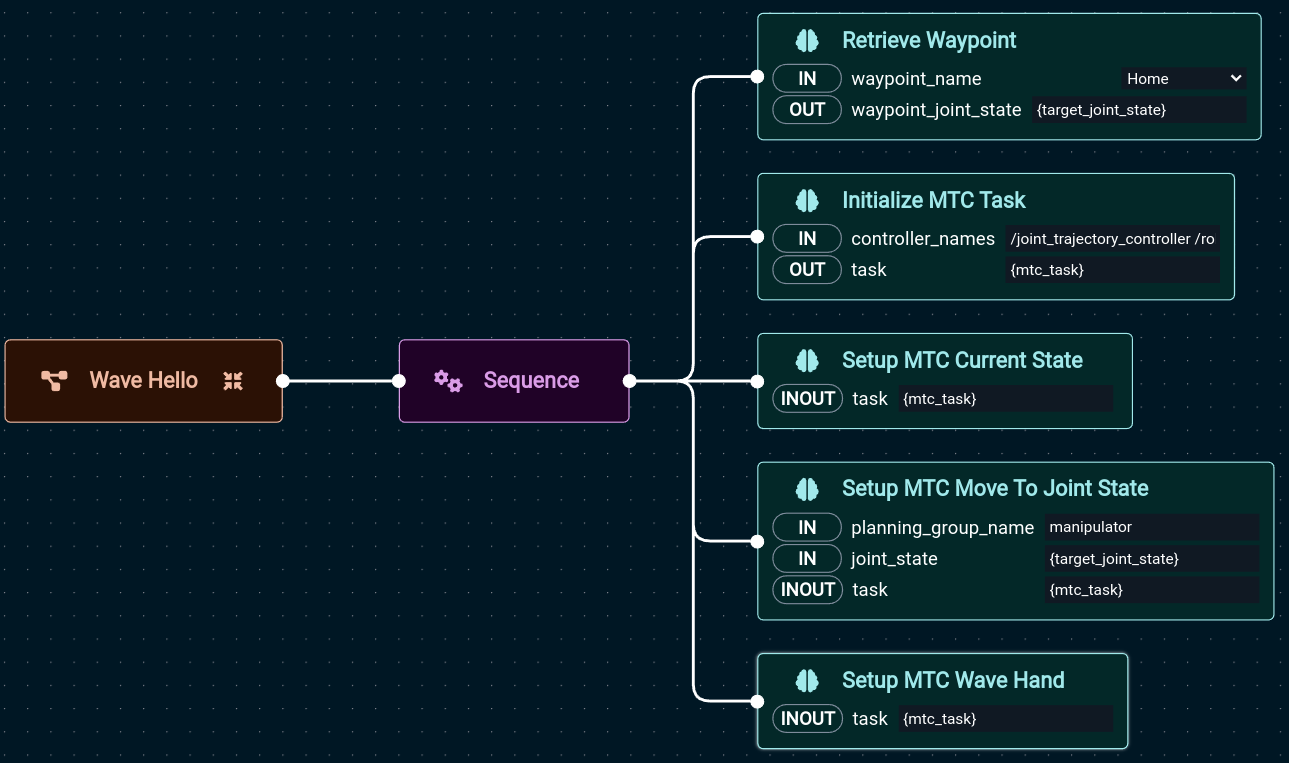
Task: Click the OUT badge next to waypoint_joint_state
Action: tap(807, 110)
